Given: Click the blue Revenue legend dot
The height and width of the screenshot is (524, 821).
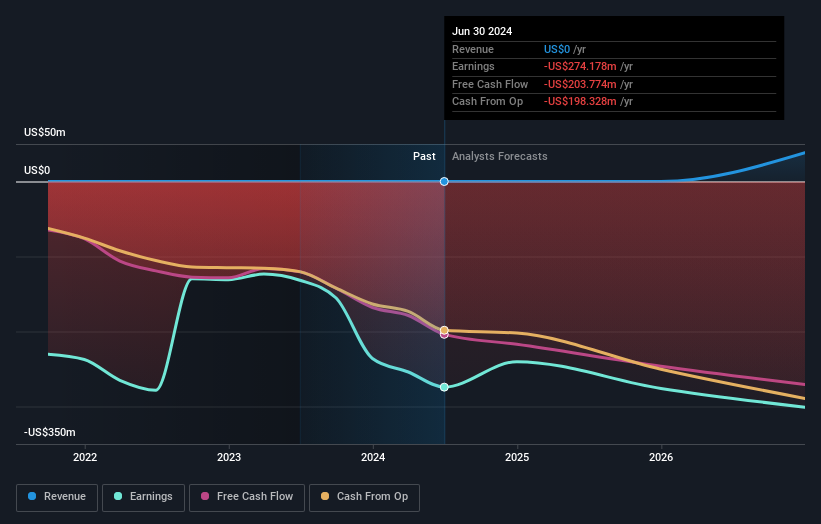Looking at the screenshot, I should (x=32, y=496).
